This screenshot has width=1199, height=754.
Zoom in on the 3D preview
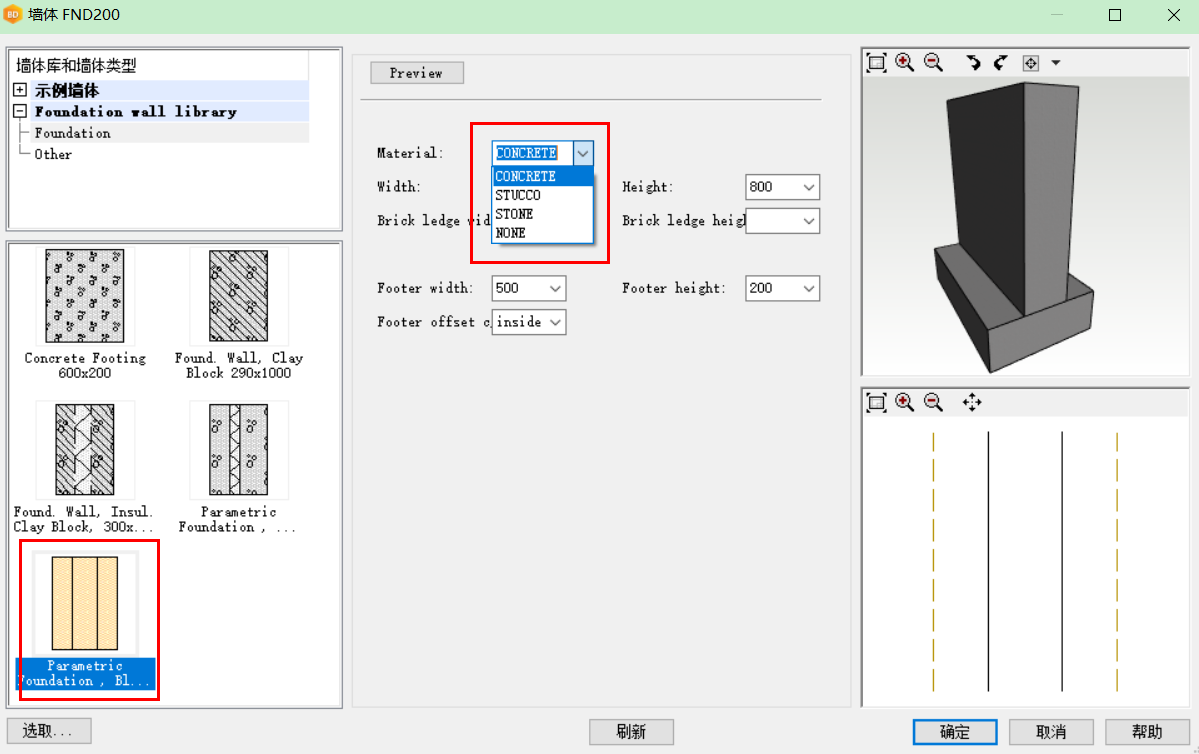pos(905,63)
